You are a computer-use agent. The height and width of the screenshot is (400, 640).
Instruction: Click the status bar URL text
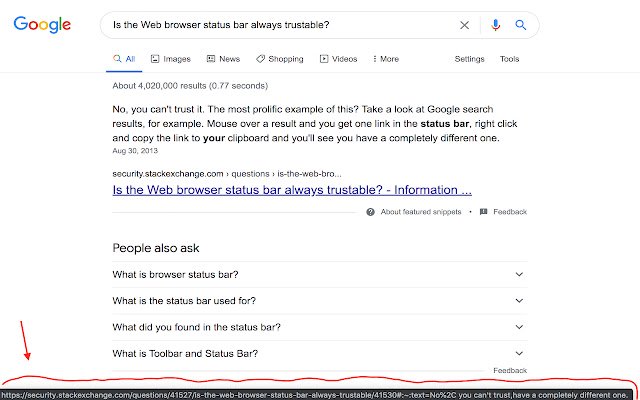point(316,395)
